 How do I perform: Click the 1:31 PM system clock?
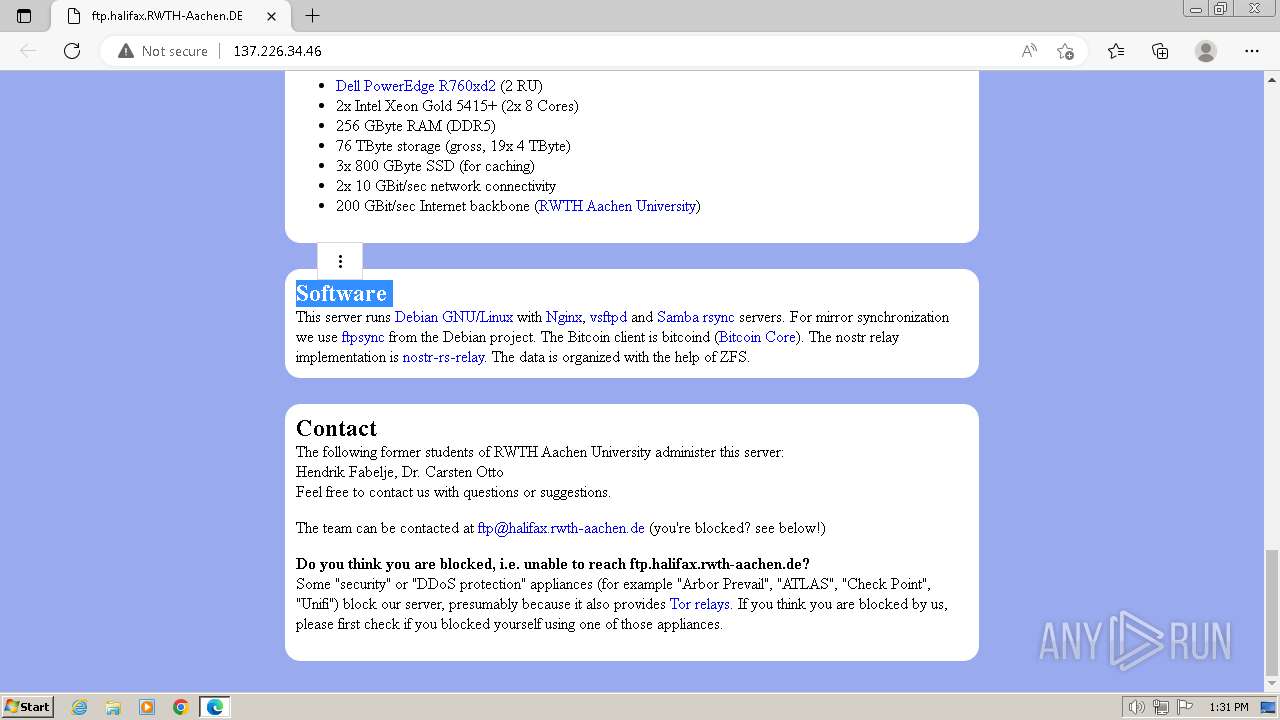coord(1229,707)
